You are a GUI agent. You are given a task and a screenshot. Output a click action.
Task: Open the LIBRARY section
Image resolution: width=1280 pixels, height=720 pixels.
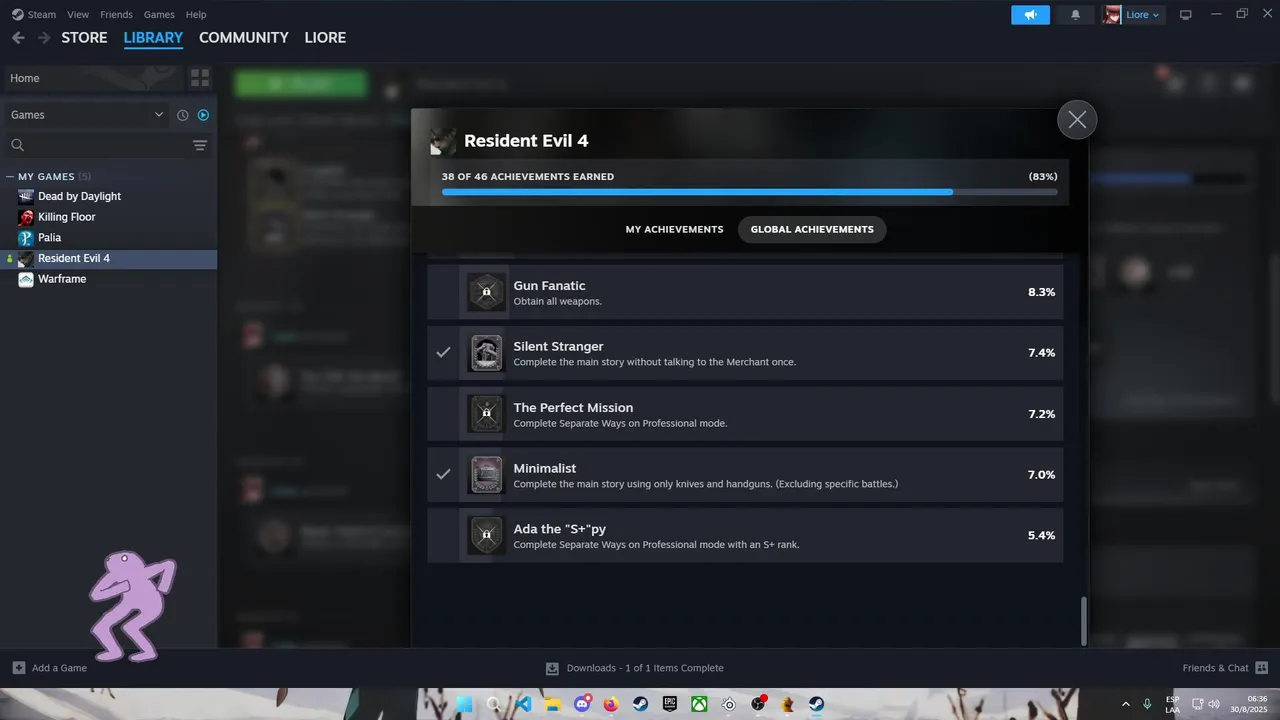153,38
